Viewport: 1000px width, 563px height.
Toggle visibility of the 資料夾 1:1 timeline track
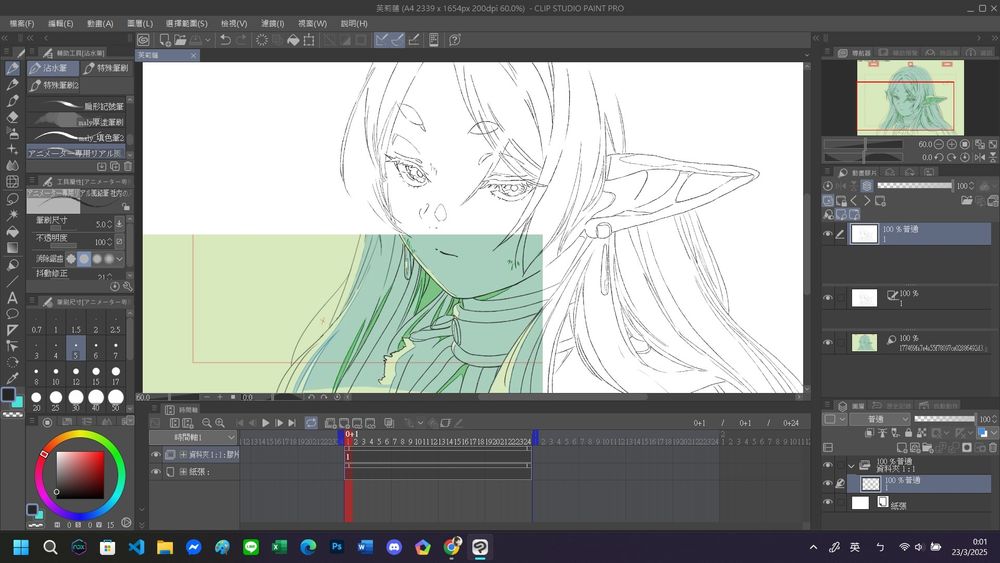(x=155, y=455)
